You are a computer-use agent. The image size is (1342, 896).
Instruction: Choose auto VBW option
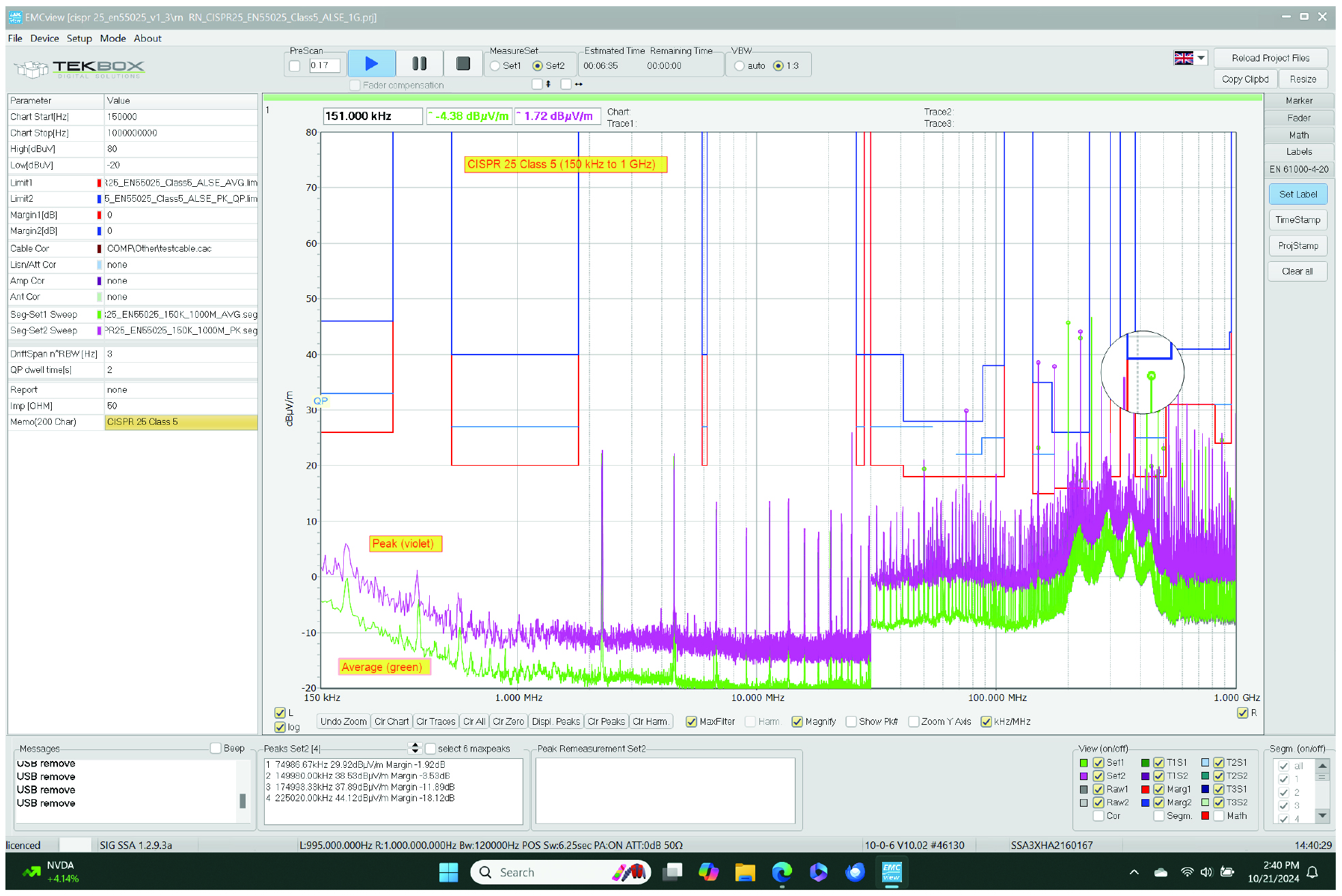[x=740, y=66]
